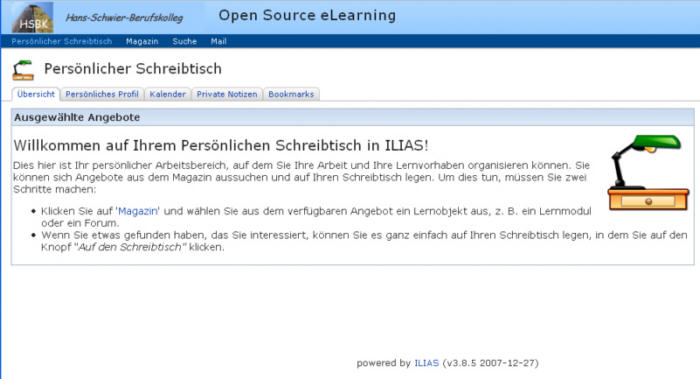700x379 pixels.
Task: Click the Hans-Schwier-Berufskolleg header text
Action: click(124, 18)
